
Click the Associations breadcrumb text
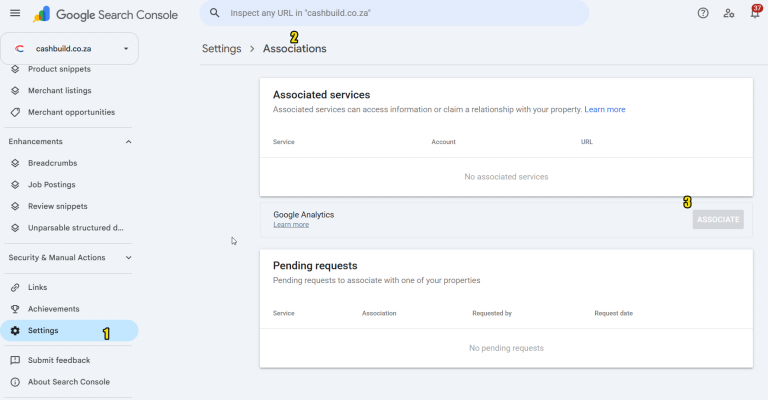coord(294,48)
